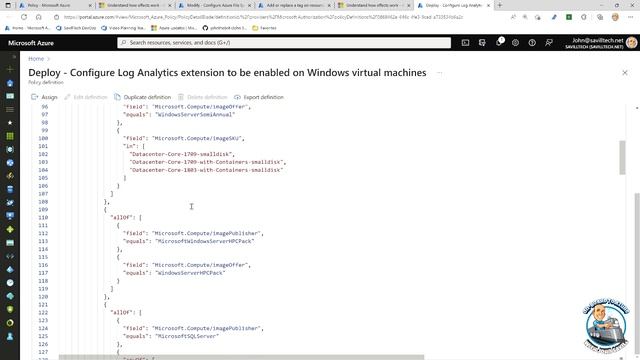Open the Advisor icon in the sidebar
The width and height of the screenshot is (640, 360).
[x=10, y=296]
